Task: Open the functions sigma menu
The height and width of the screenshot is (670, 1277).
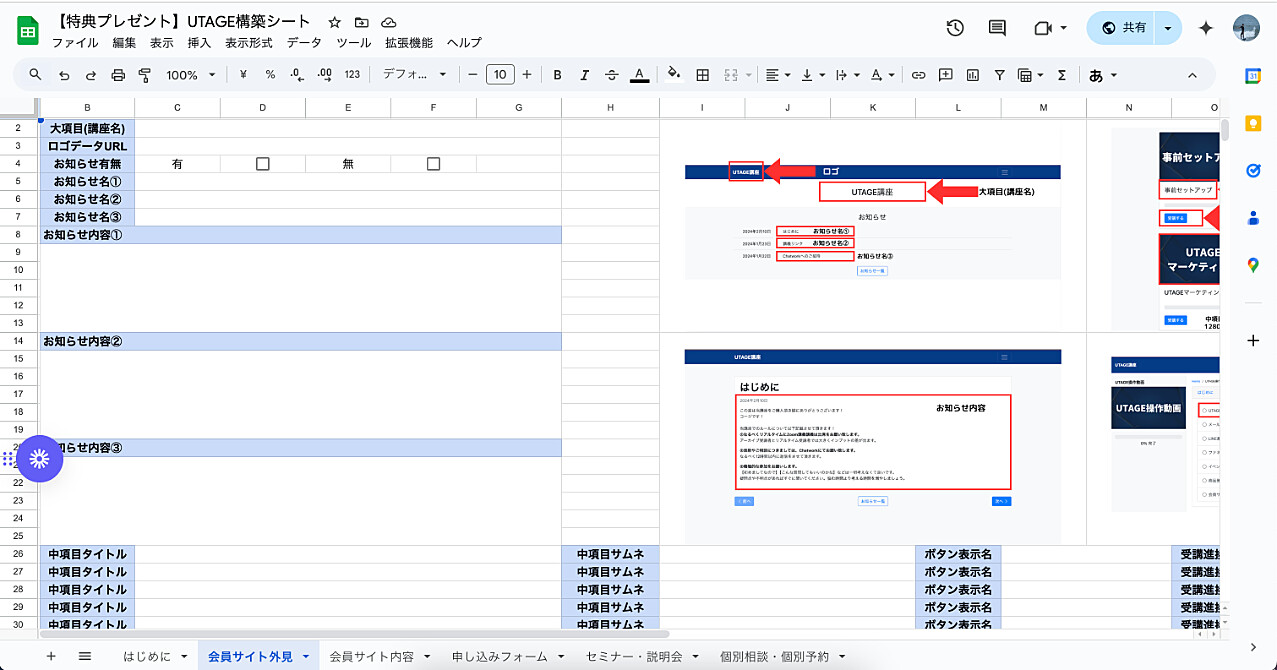Action: tap(1062, 75)
